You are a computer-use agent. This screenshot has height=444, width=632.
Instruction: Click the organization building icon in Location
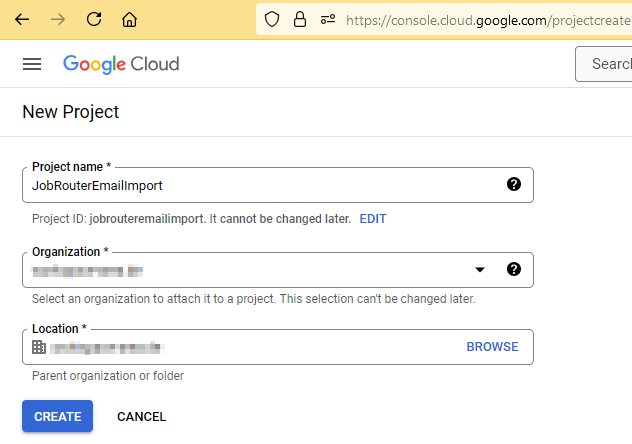pos(39,347)
